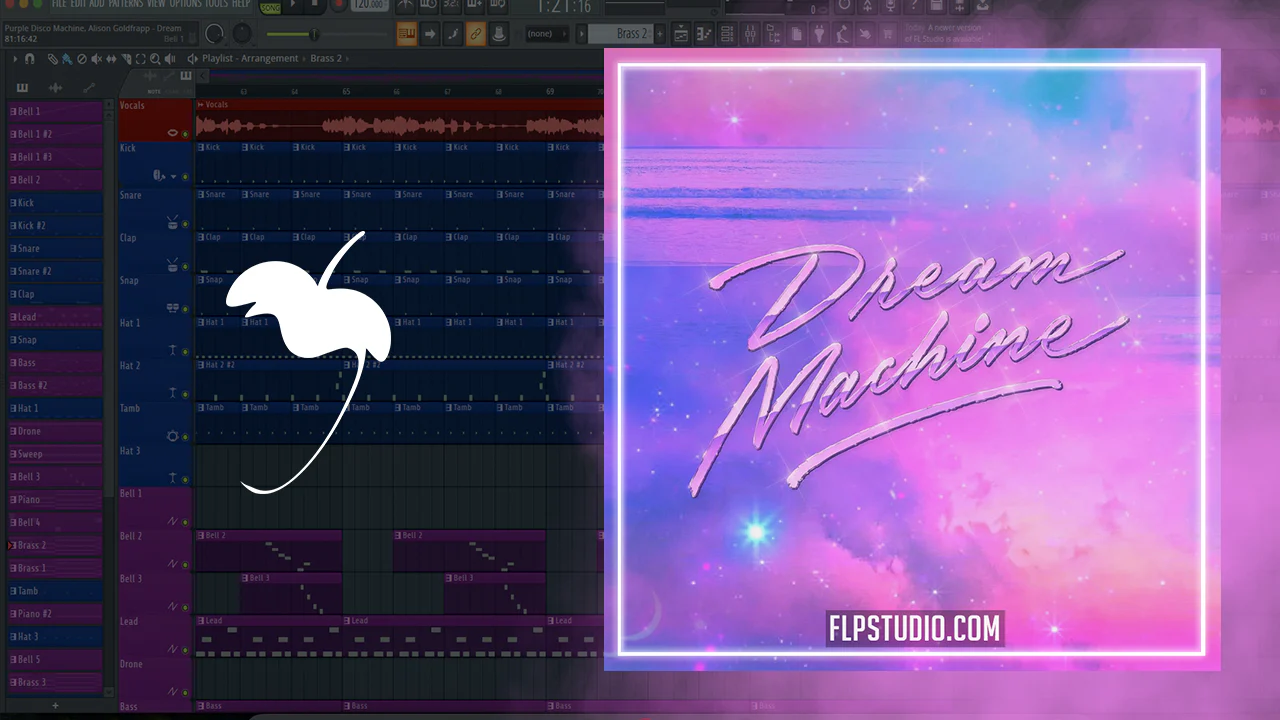
Task: Click the Stop transport button
Action: tap(316, 5)
